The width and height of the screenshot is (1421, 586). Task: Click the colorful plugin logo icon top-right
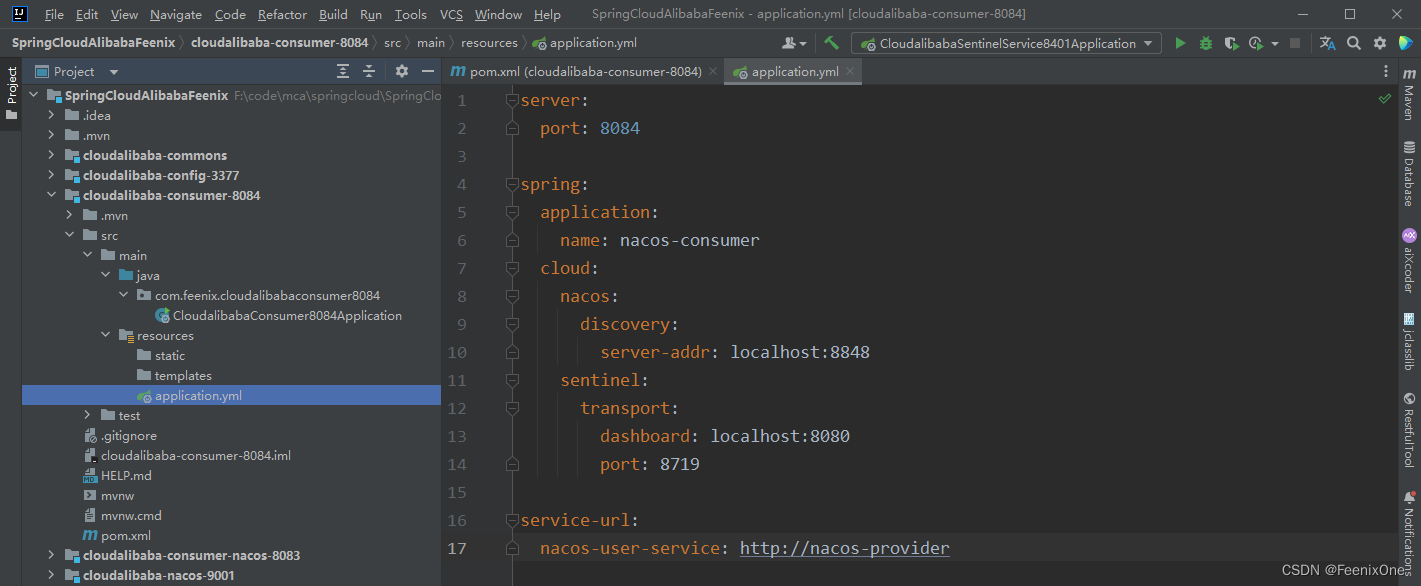coord(1406,43)
